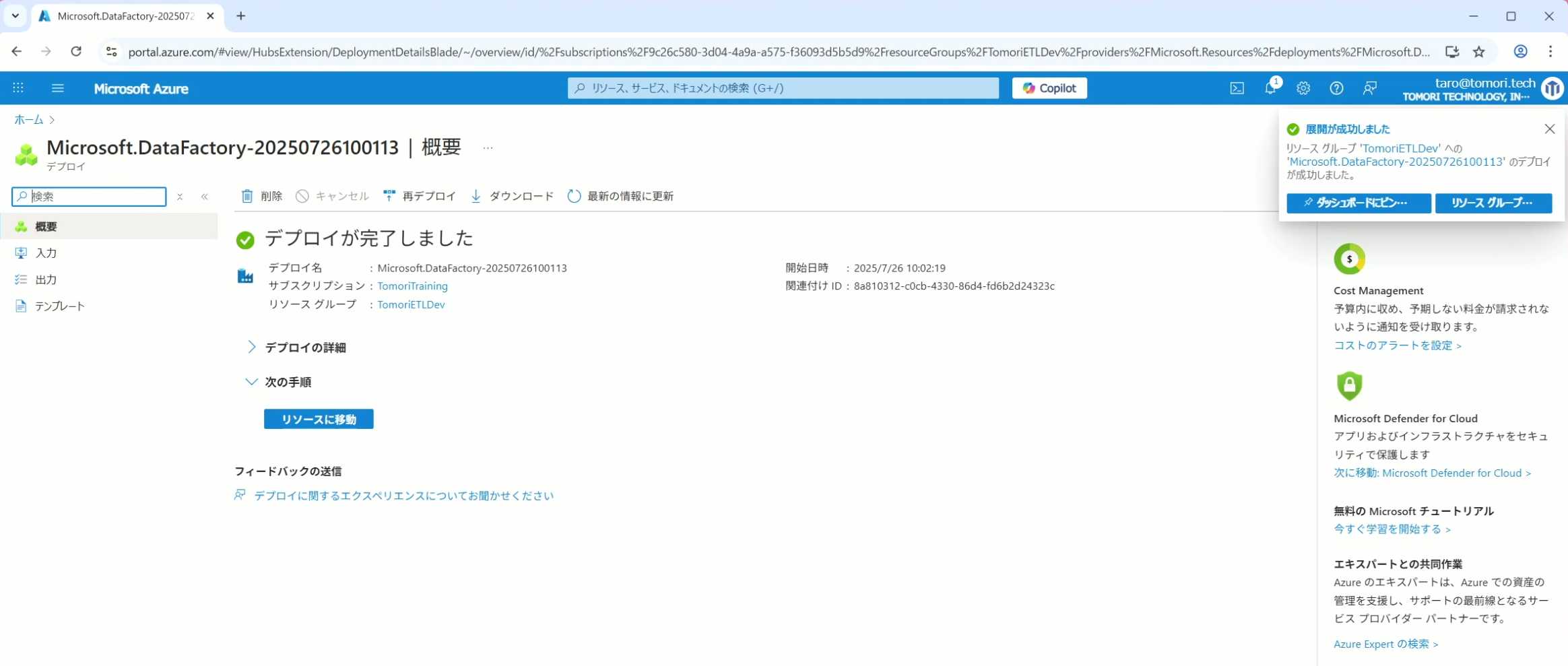Open the TomoriETLDev resource group link
The image size is (1568, 666).
point(411,304)
